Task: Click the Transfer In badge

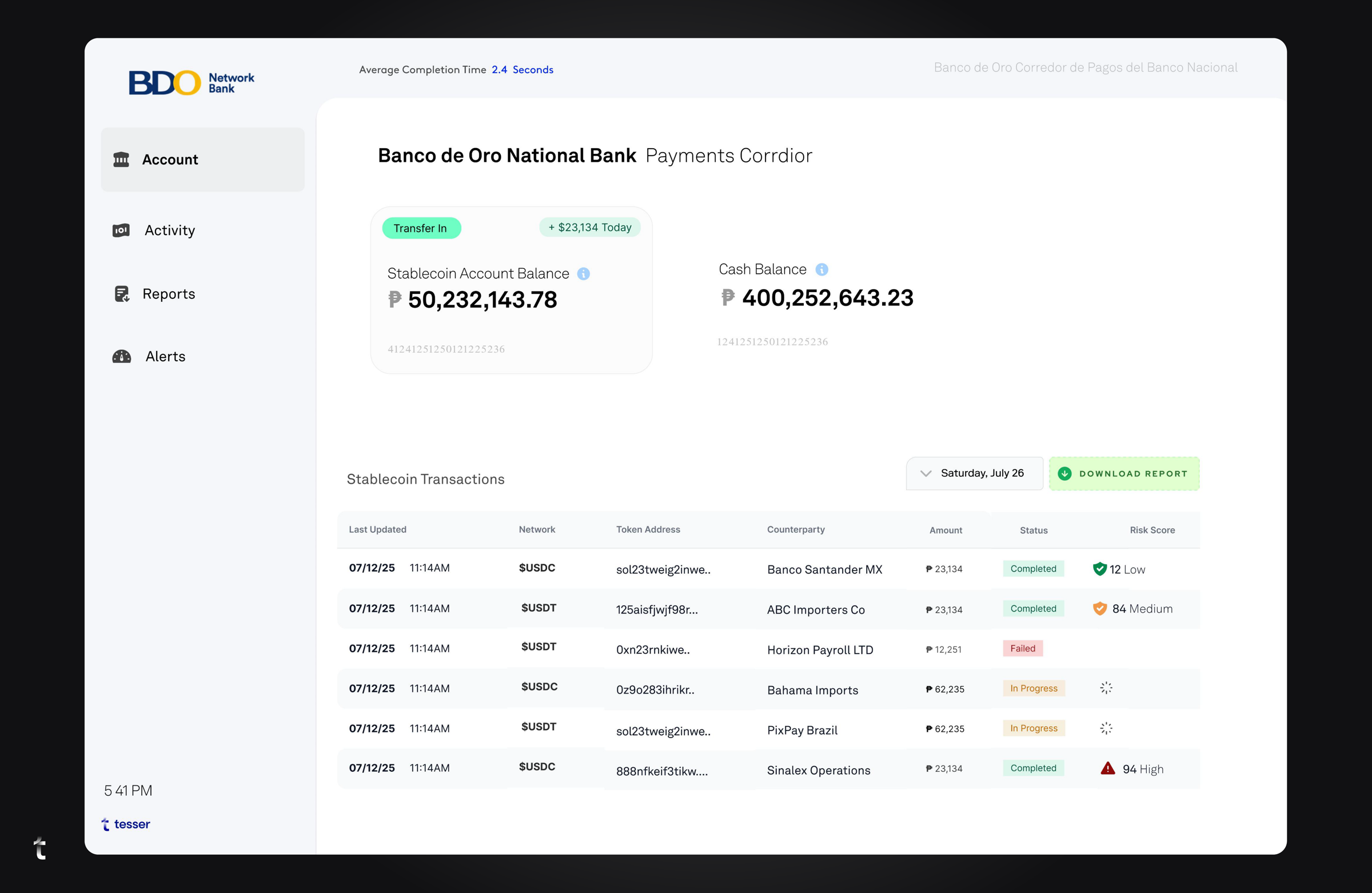Action: (421, 228)
